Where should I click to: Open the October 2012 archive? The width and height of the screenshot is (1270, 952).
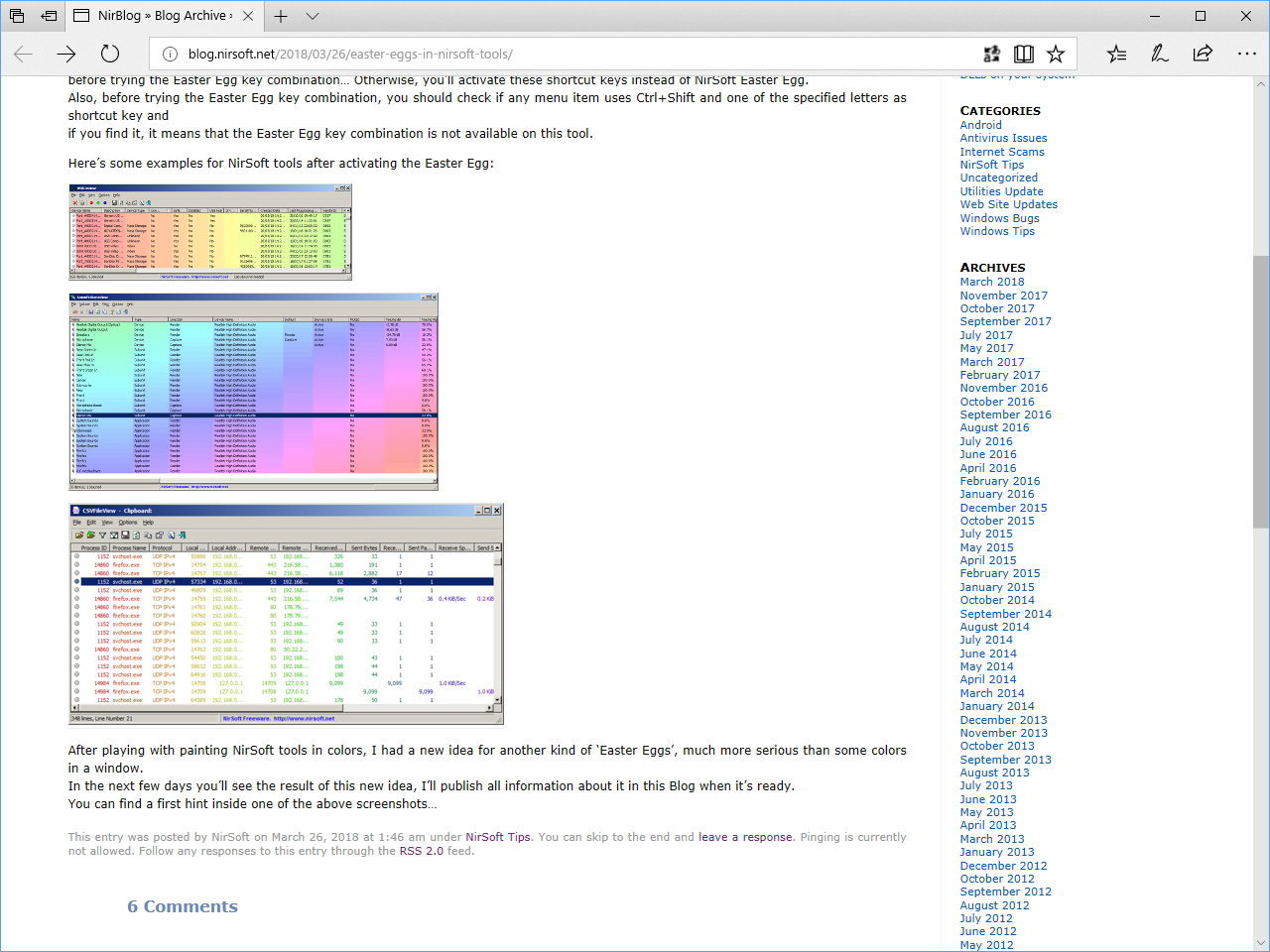pos(997,879)
